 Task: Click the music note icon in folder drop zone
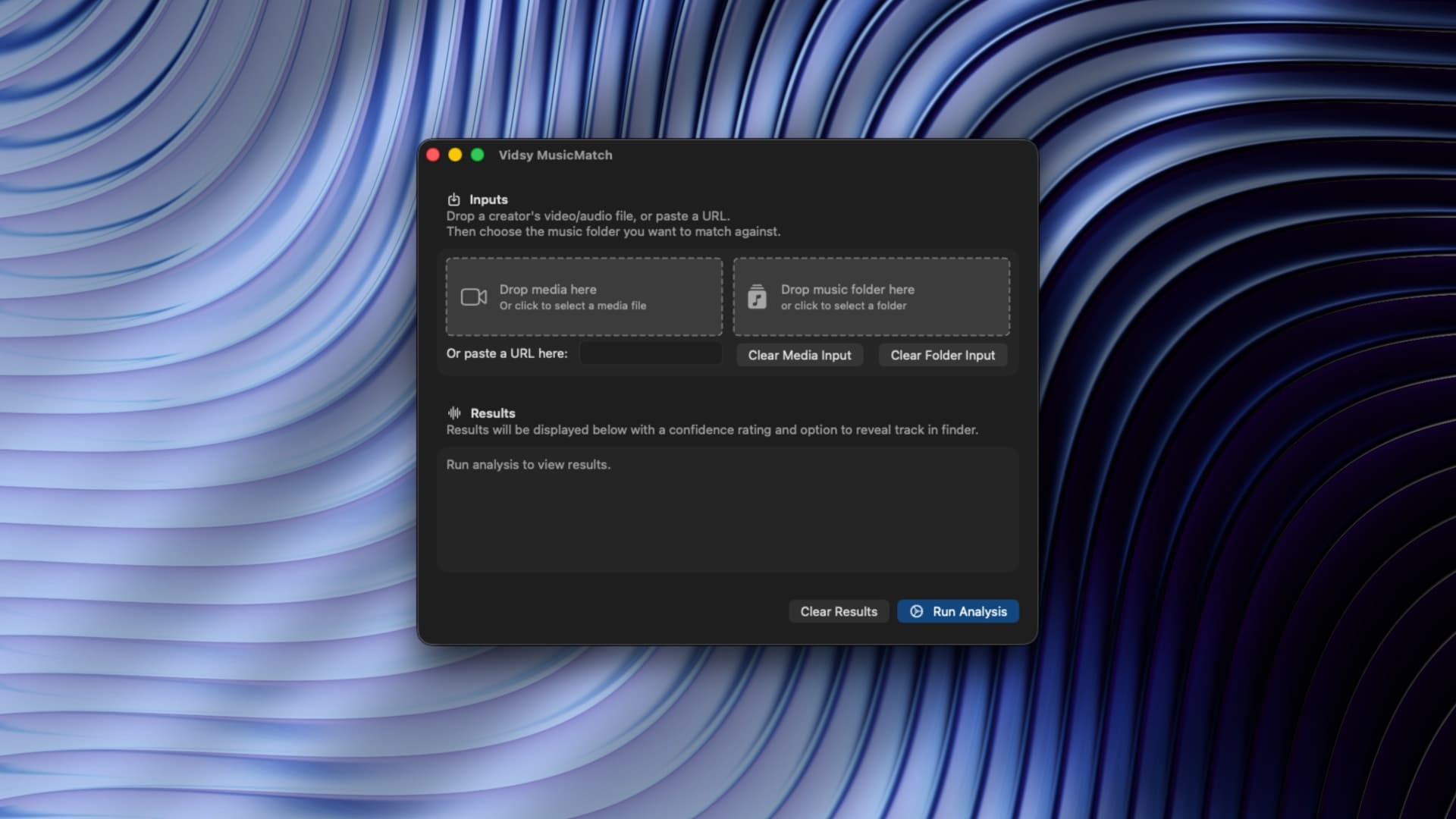coord(758,297)
